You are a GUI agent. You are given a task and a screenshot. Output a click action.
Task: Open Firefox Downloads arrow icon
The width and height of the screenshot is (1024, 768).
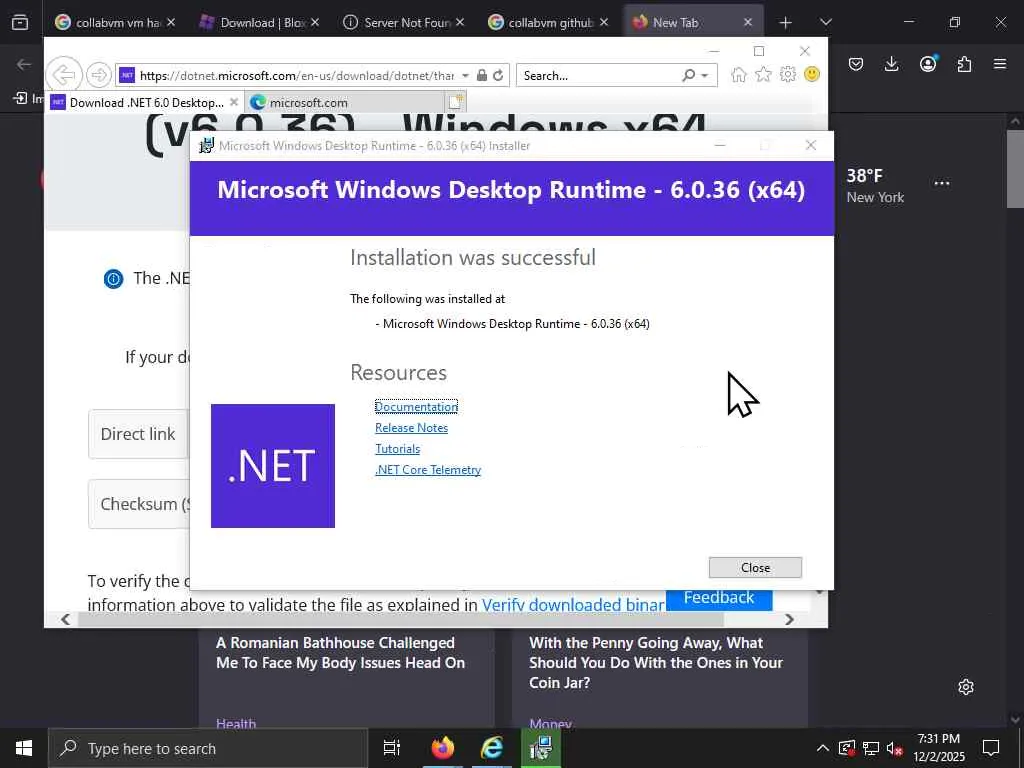click(x=891, y=64)
